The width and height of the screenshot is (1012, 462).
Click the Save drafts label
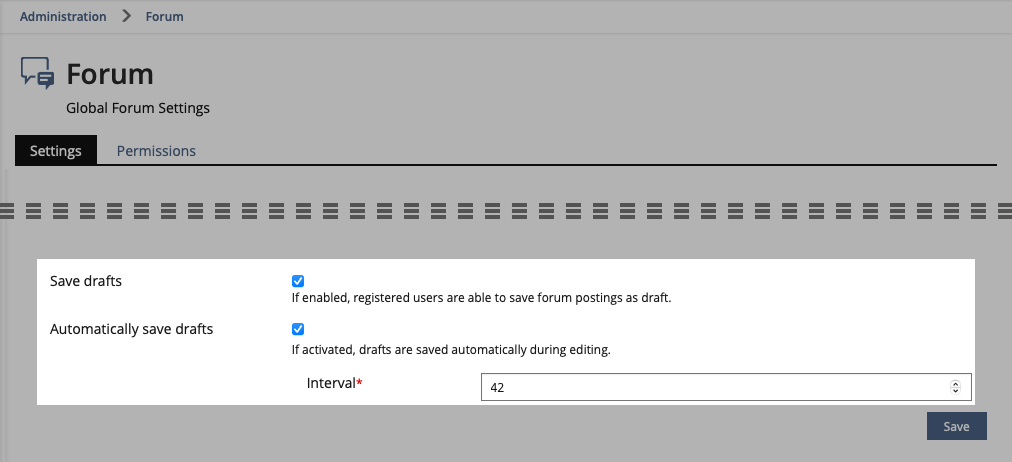click(x=86, y=281)
